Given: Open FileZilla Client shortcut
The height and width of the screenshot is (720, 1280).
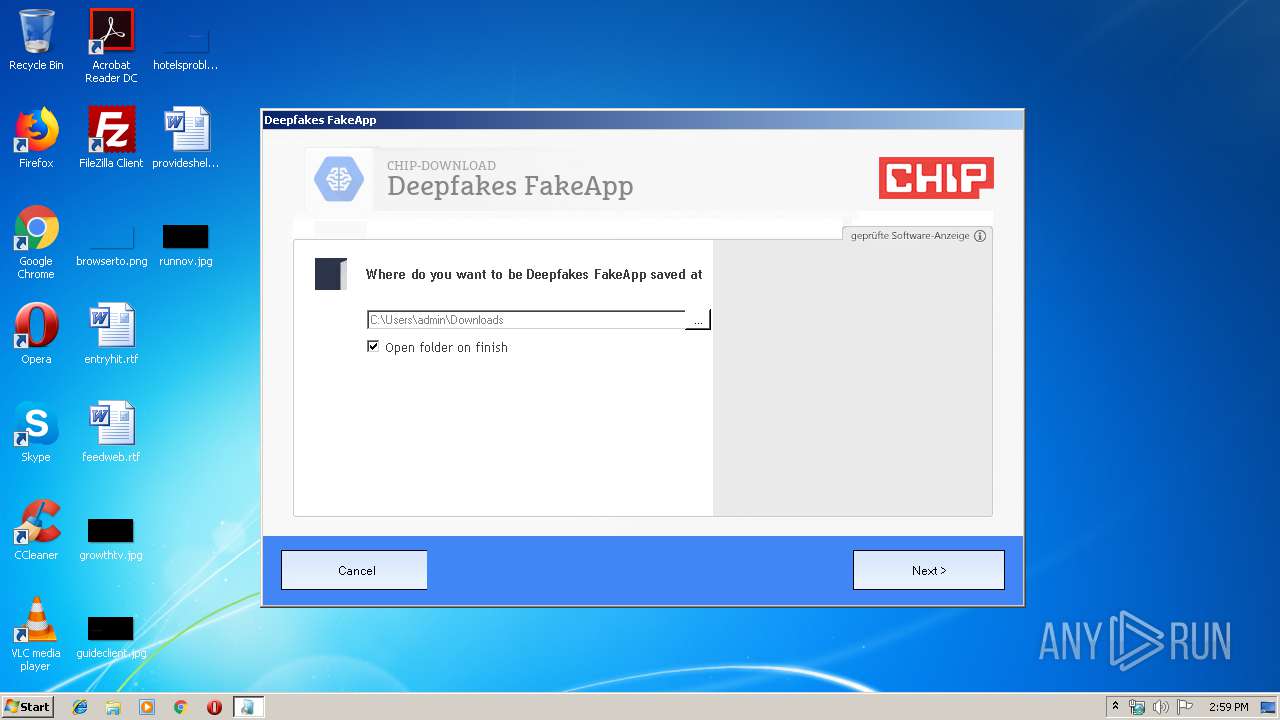Looking at the screenshot, I should click(111, 138).
